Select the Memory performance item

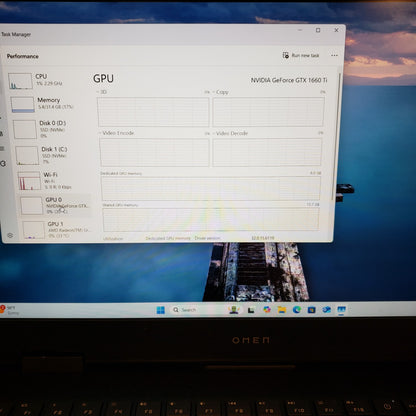43,104
